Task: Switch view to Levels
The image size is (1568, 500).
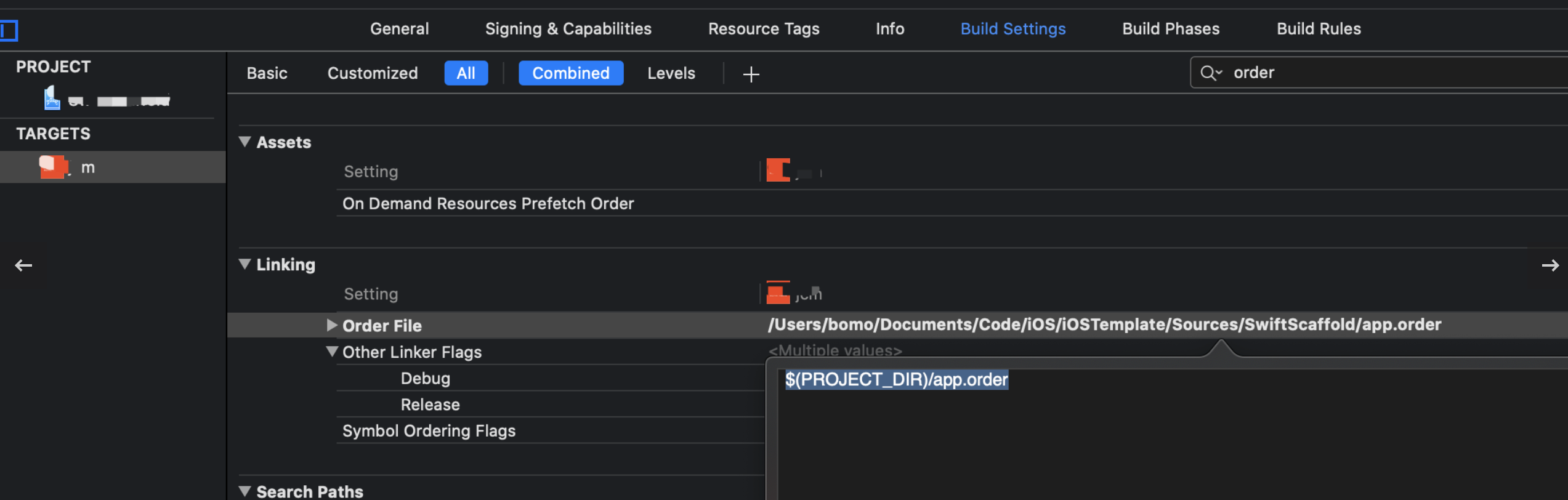Action: point(671,73)
